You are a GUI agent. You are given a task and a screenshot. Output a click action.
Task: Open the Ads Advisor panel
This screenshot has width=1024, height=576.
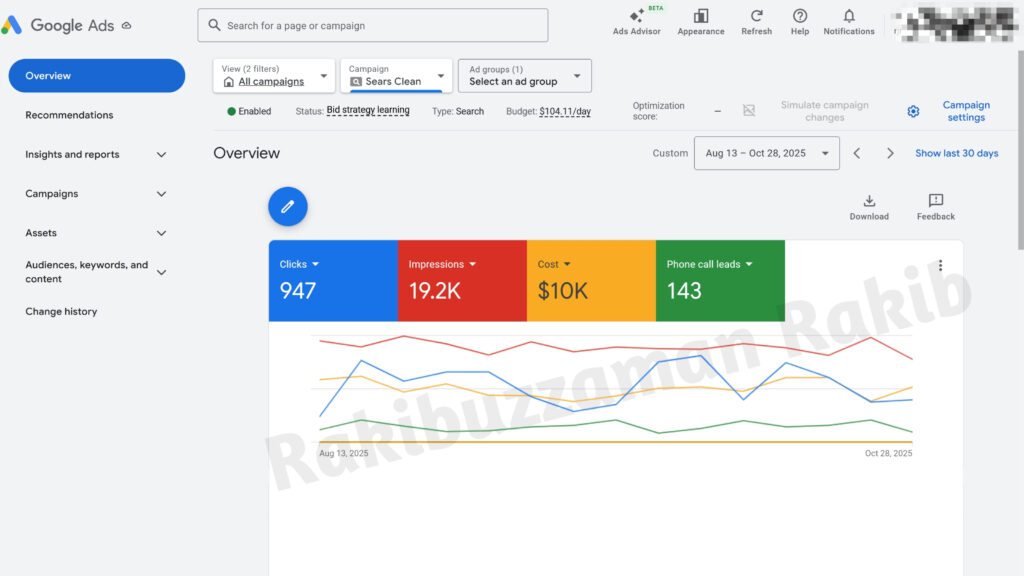tap(636, 22)
